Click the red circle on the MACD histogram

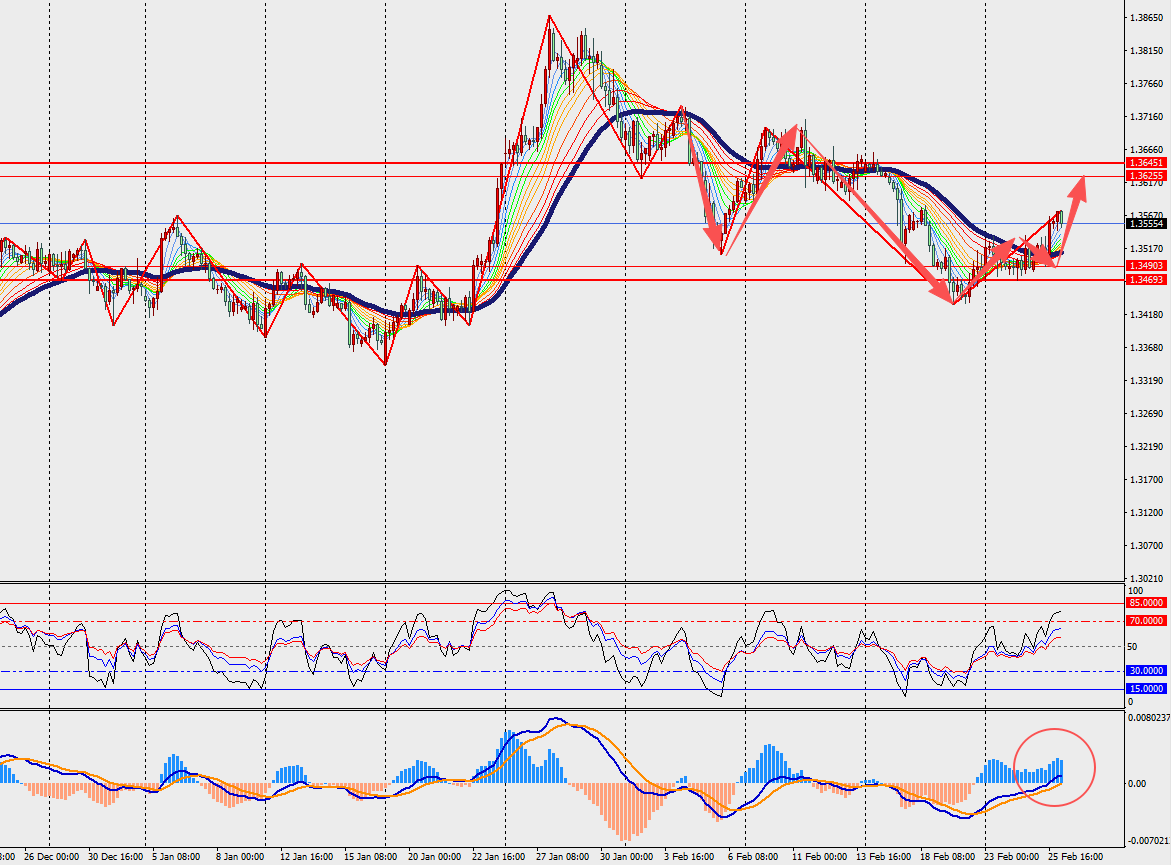1055,767
